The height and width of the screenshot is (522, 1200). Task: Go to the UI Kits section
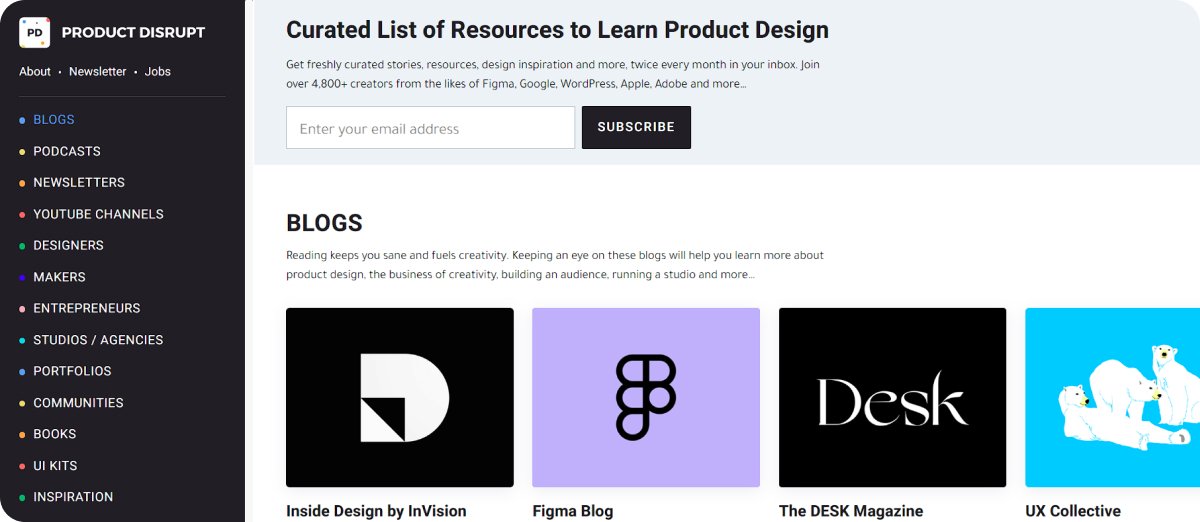click(55, 465)
